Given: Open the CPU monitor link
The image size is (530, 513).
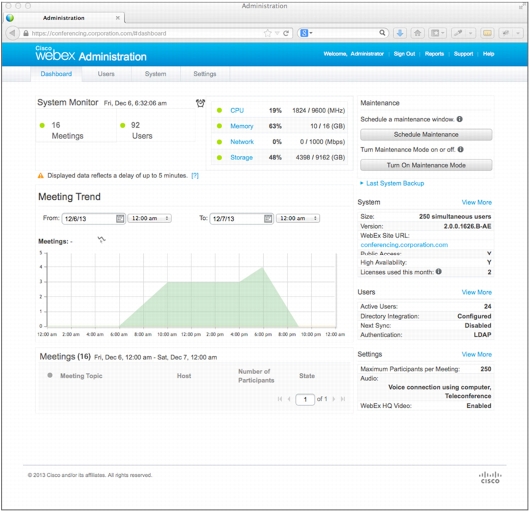Looking at the screenshot, I should pyautogui.click(x=237, y=111).
